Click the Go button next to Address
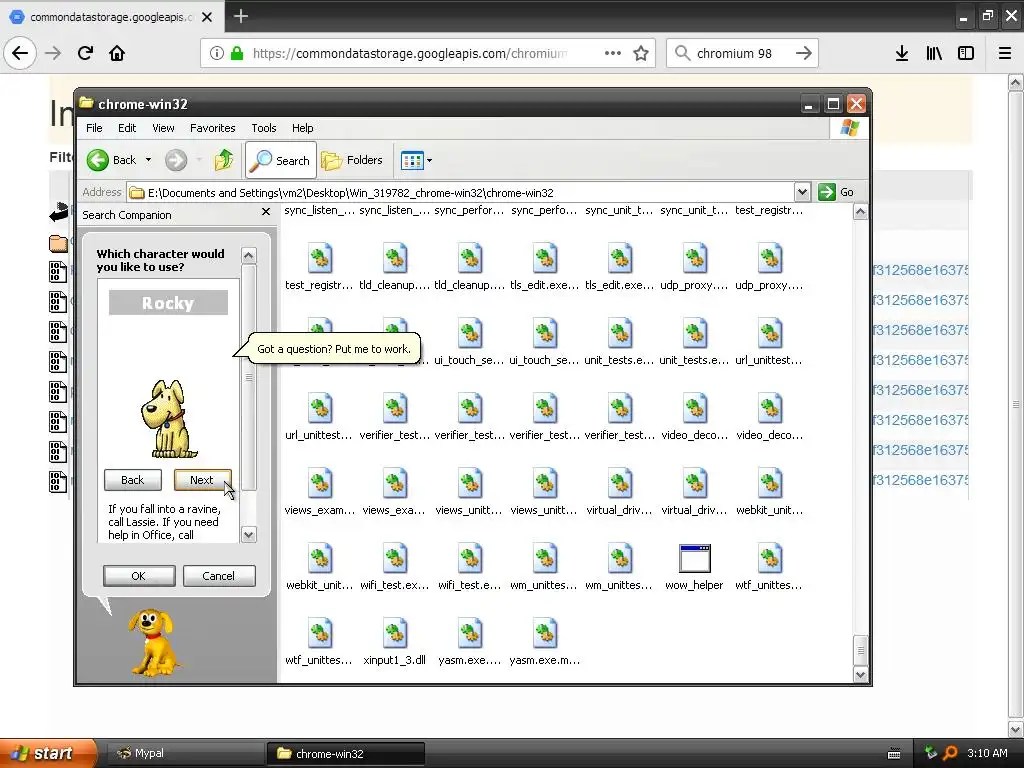 [837, 192]
